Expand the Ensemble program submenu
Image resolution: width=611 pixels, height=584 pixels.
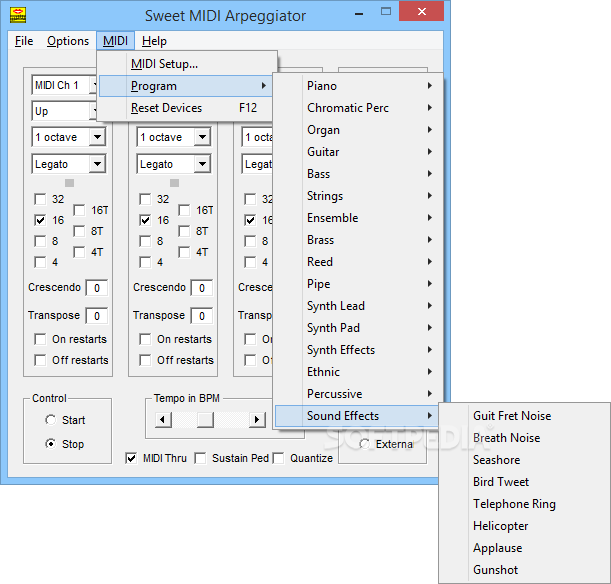[x=358, y=218]
